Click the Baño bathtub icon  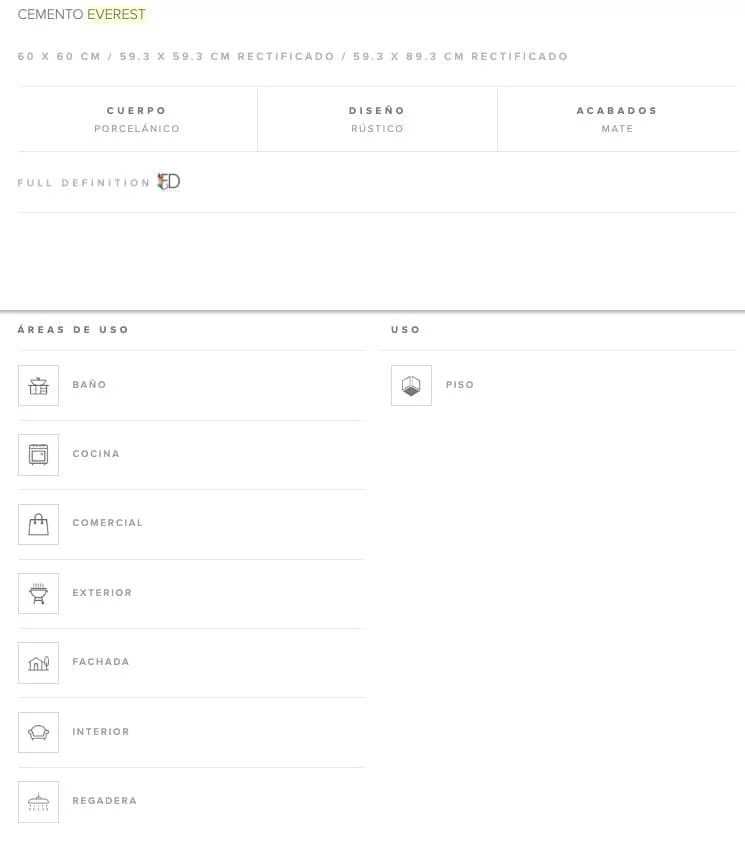[x=38, y=385]
